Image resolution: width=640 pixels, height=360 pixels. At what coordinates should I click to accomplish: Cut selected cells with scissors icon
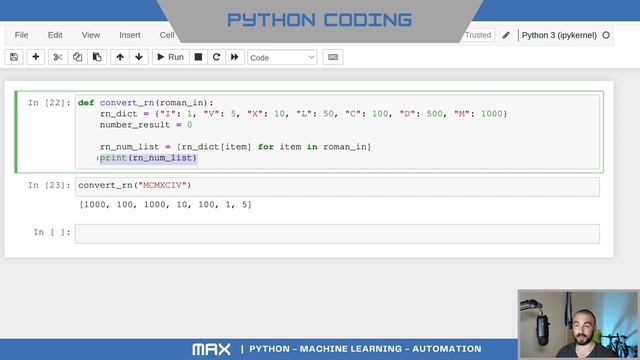click(58, 57)
